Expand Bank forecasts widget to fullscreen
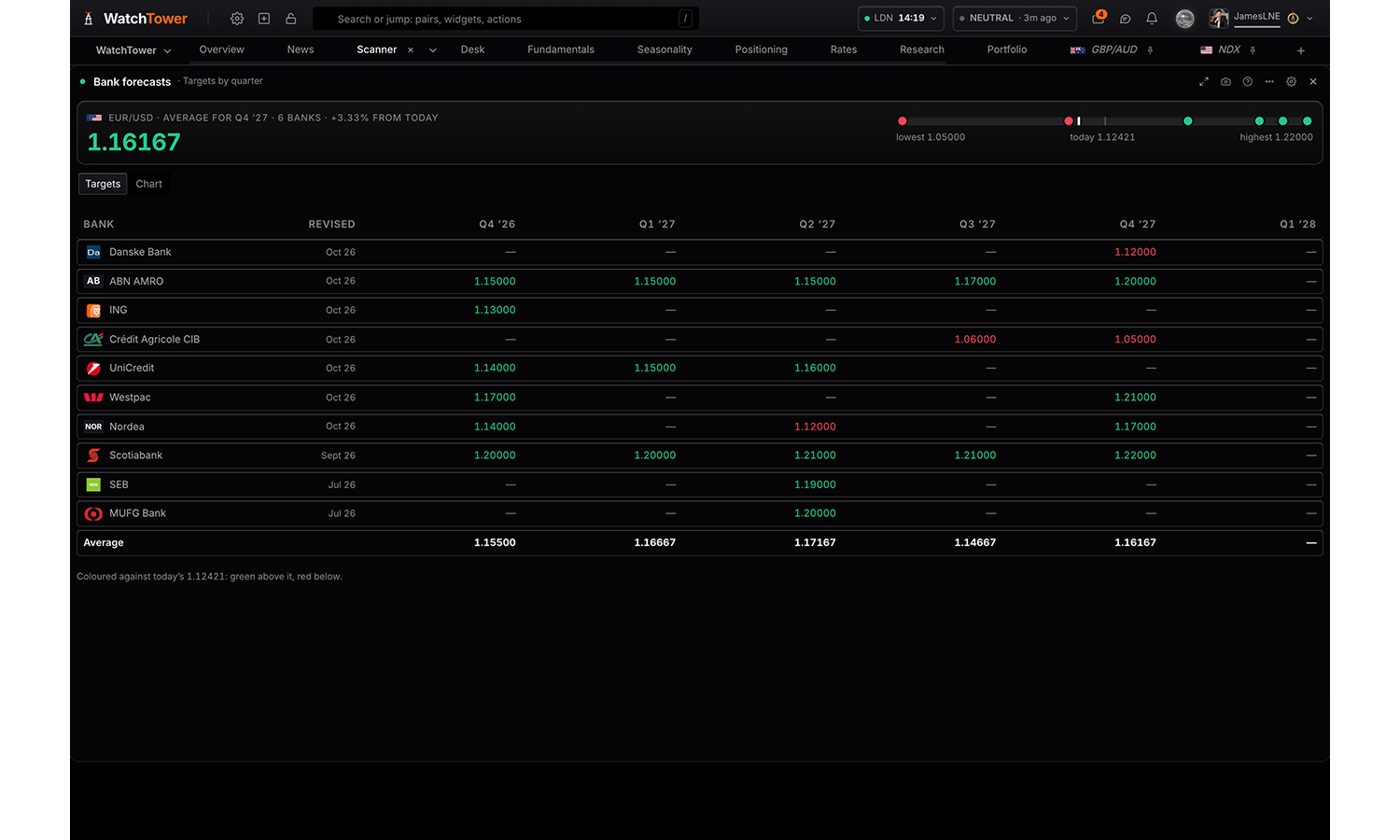The width and height of the screenshot is (1400, 840). [x=1204, y=82]
